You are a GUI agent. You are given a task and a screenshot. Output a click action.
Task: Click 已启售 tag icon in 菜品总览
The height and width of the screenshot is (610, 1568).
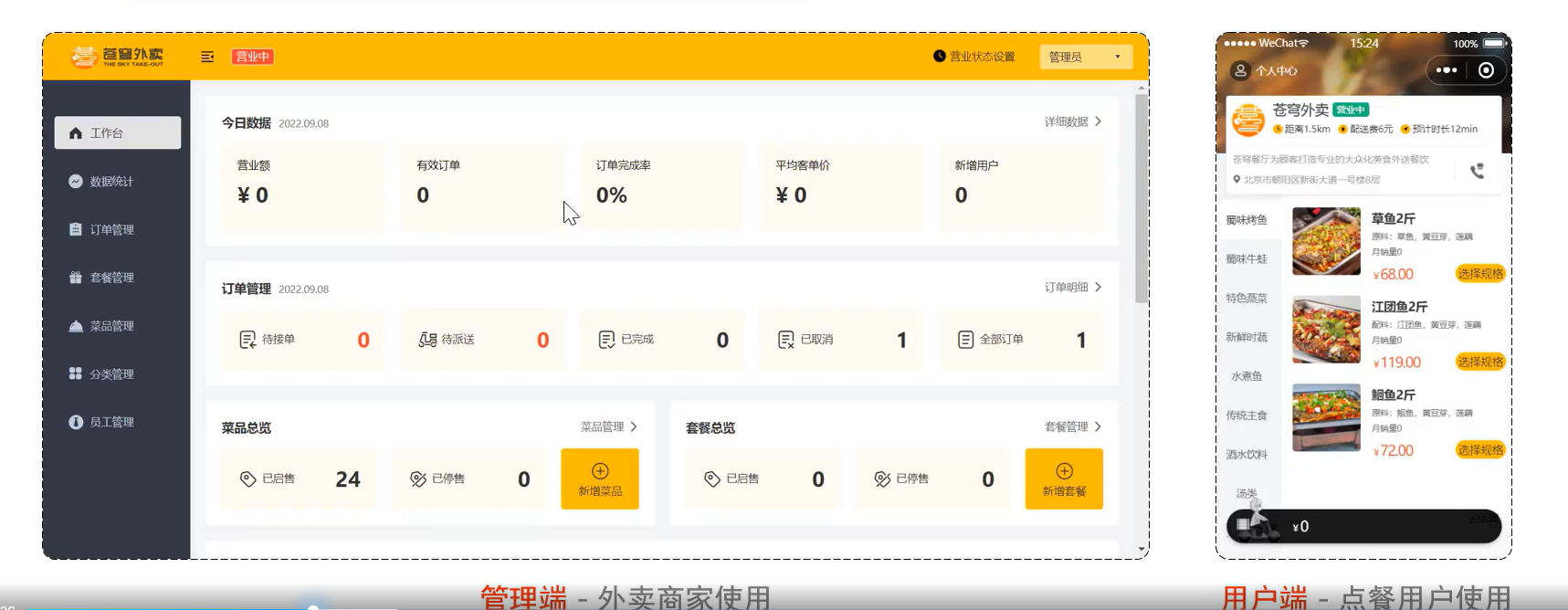tap(247, 479)
